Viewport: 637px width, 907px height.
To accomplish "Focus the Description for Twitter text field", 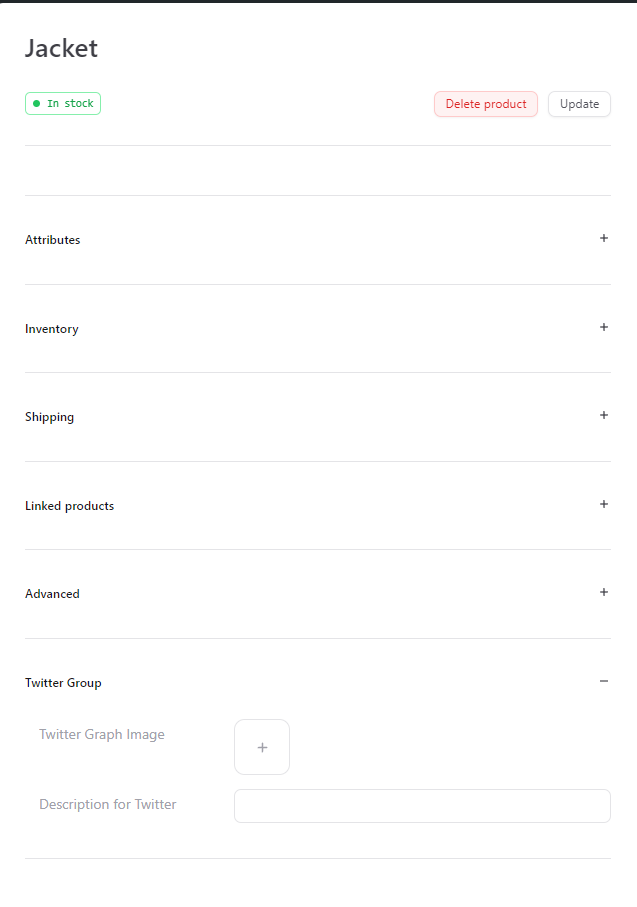I will click(422, 806).
